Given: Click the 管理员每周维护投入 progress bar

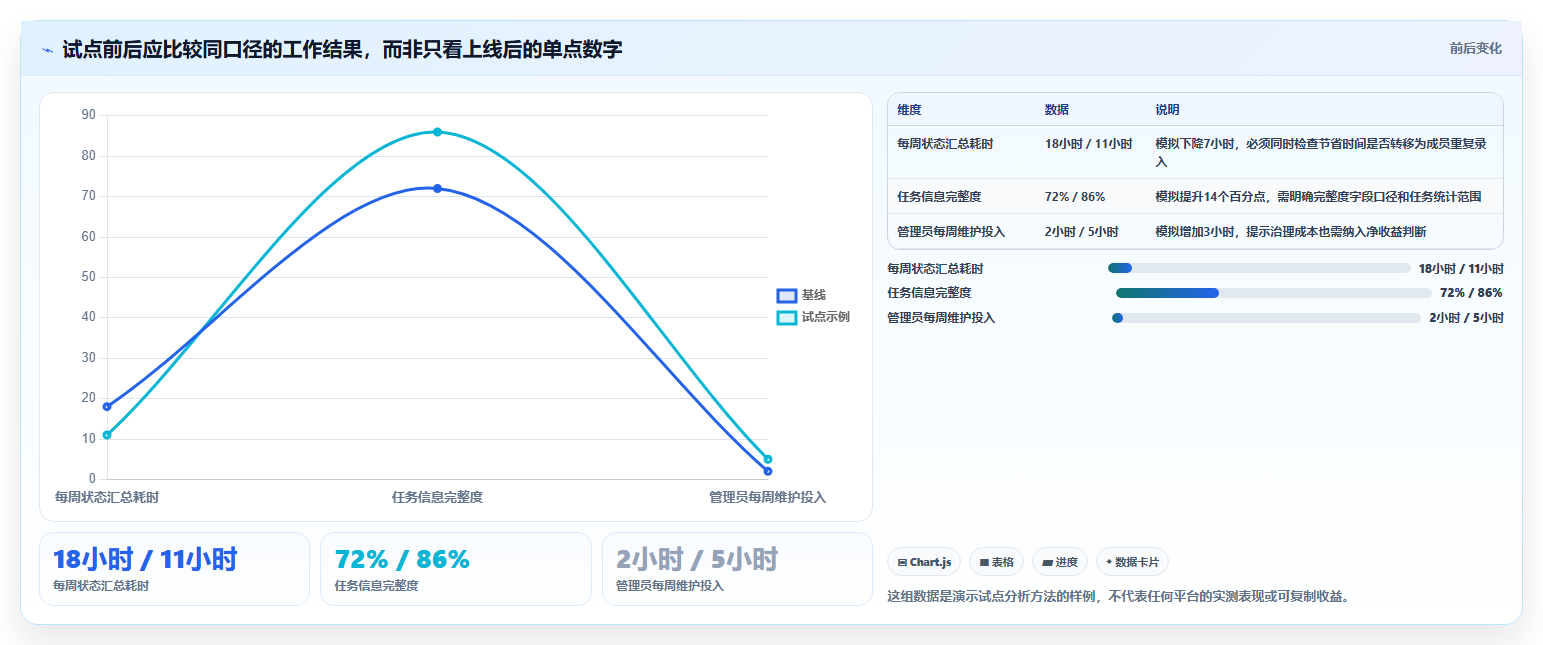Looking at the screenshot, I should click(x=1266, y=318).
